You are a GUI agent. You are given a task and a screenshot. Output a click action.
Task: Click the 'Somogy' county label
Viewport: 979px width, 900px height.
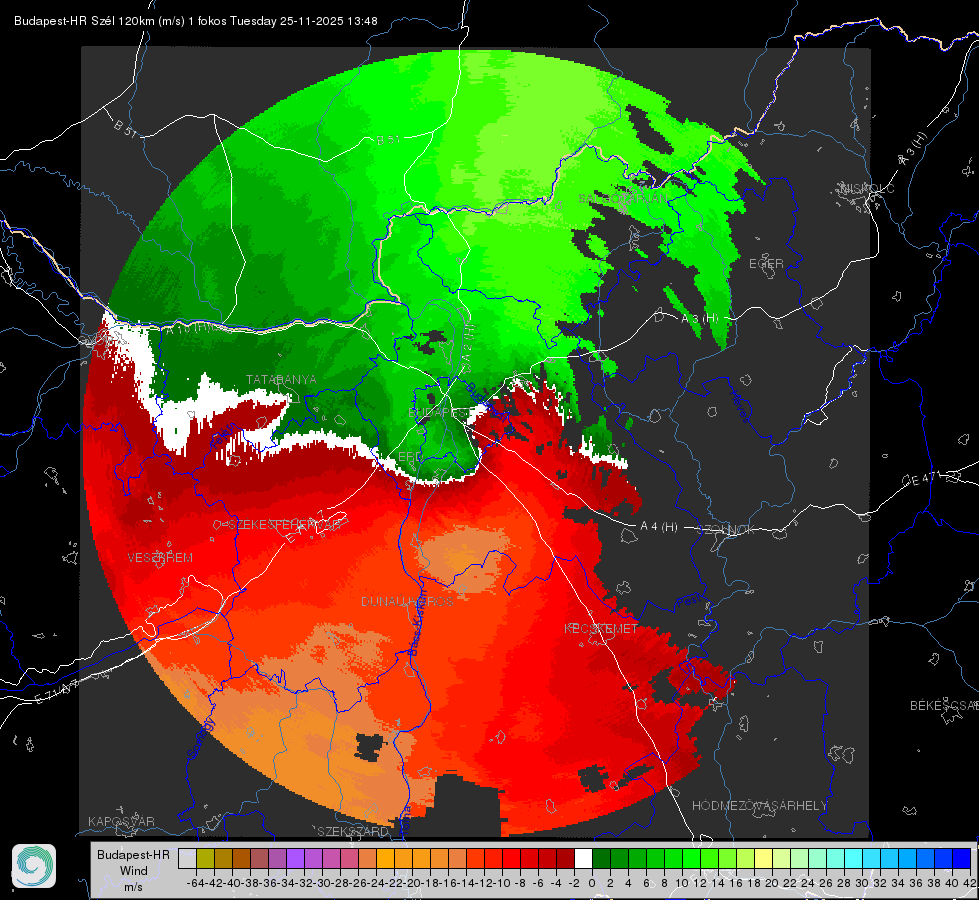tap(201, 739)
